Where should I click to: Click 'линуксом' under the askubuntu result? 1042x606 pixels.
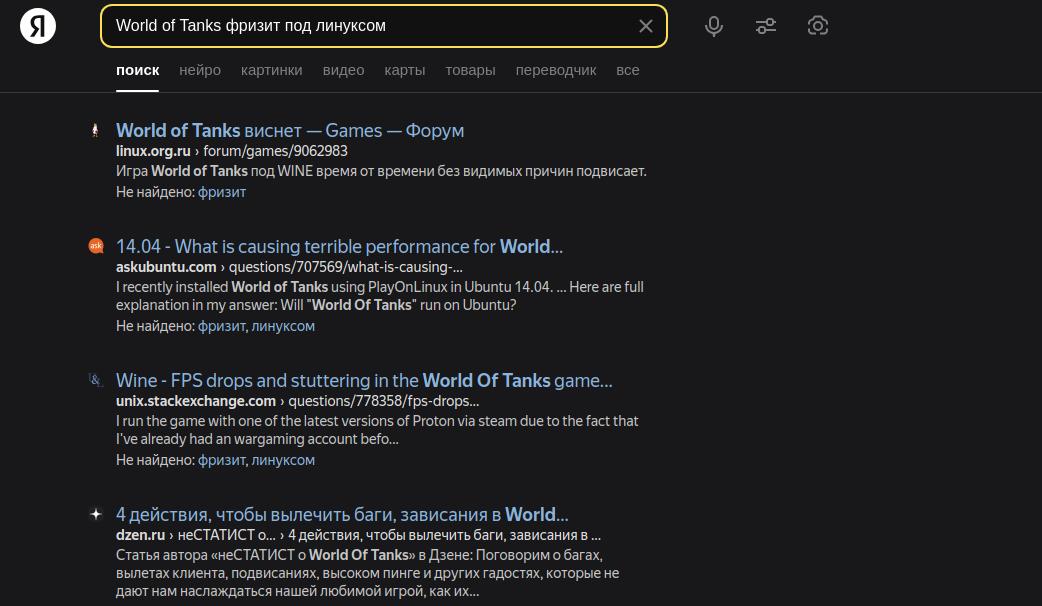coord(283,326)
